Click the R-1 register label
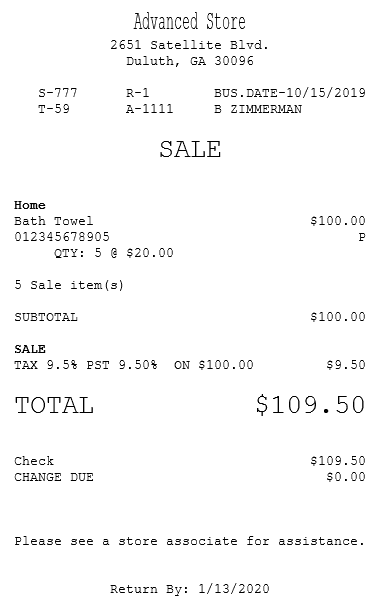The width and height of the screenshot is (392, 604). 137,93
